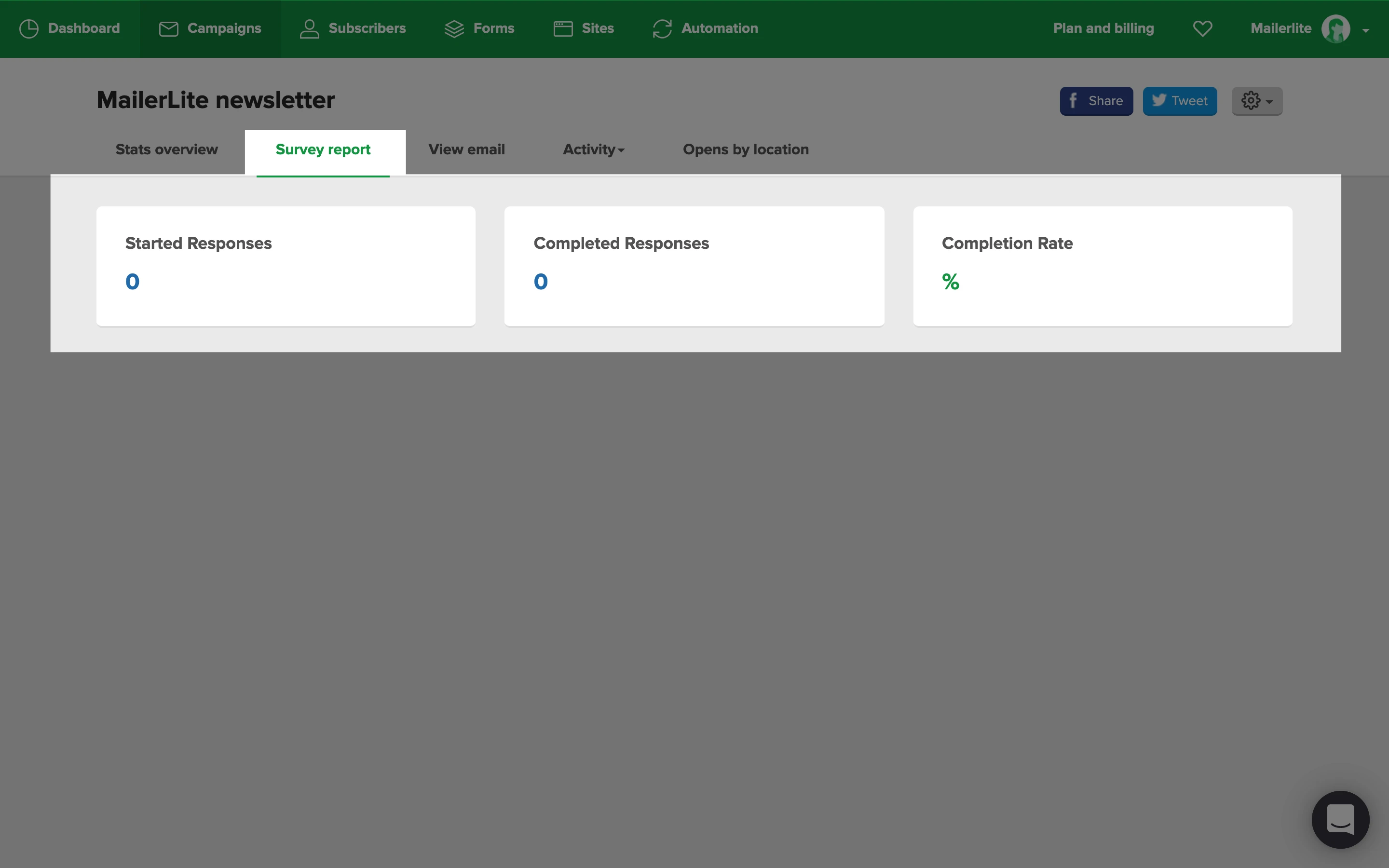Open the View email tab
1389x868 pixels.
(x=466, y=150)
